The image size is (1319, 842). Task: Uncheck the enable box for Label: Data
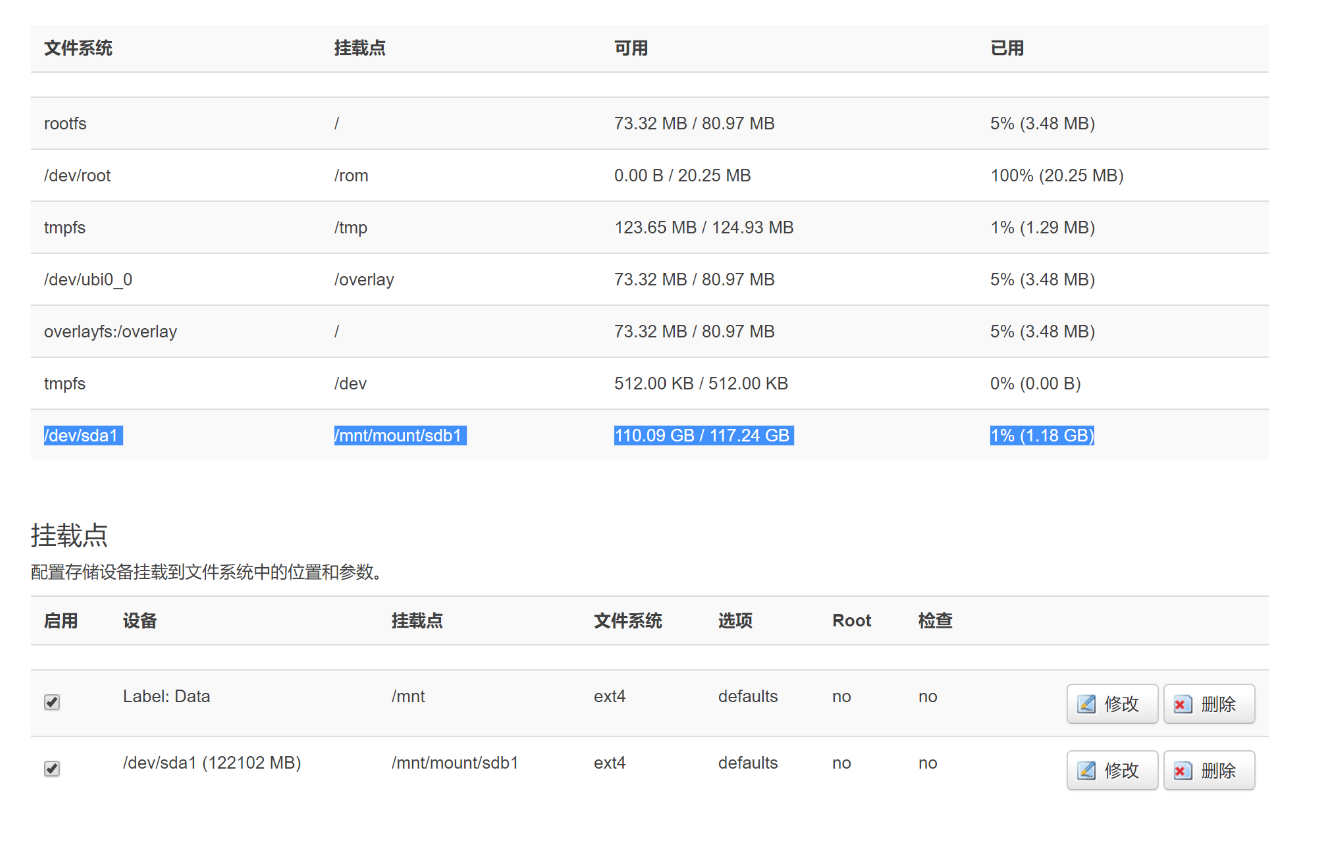(52, 702)
